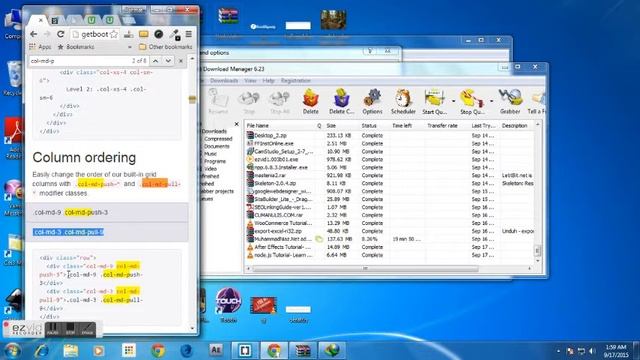Image resolution: width=640 pixels, height=360 pixels.
Task: Sort by Transfer rate column header
Action: pos(447,126)
